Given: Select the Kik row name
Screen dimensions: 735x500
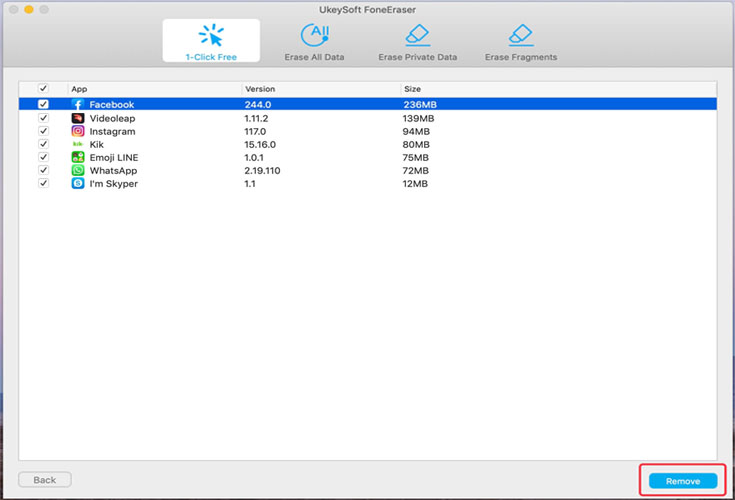Looking at the screenshot, I should pyautogui.click(x=97, y=145).
